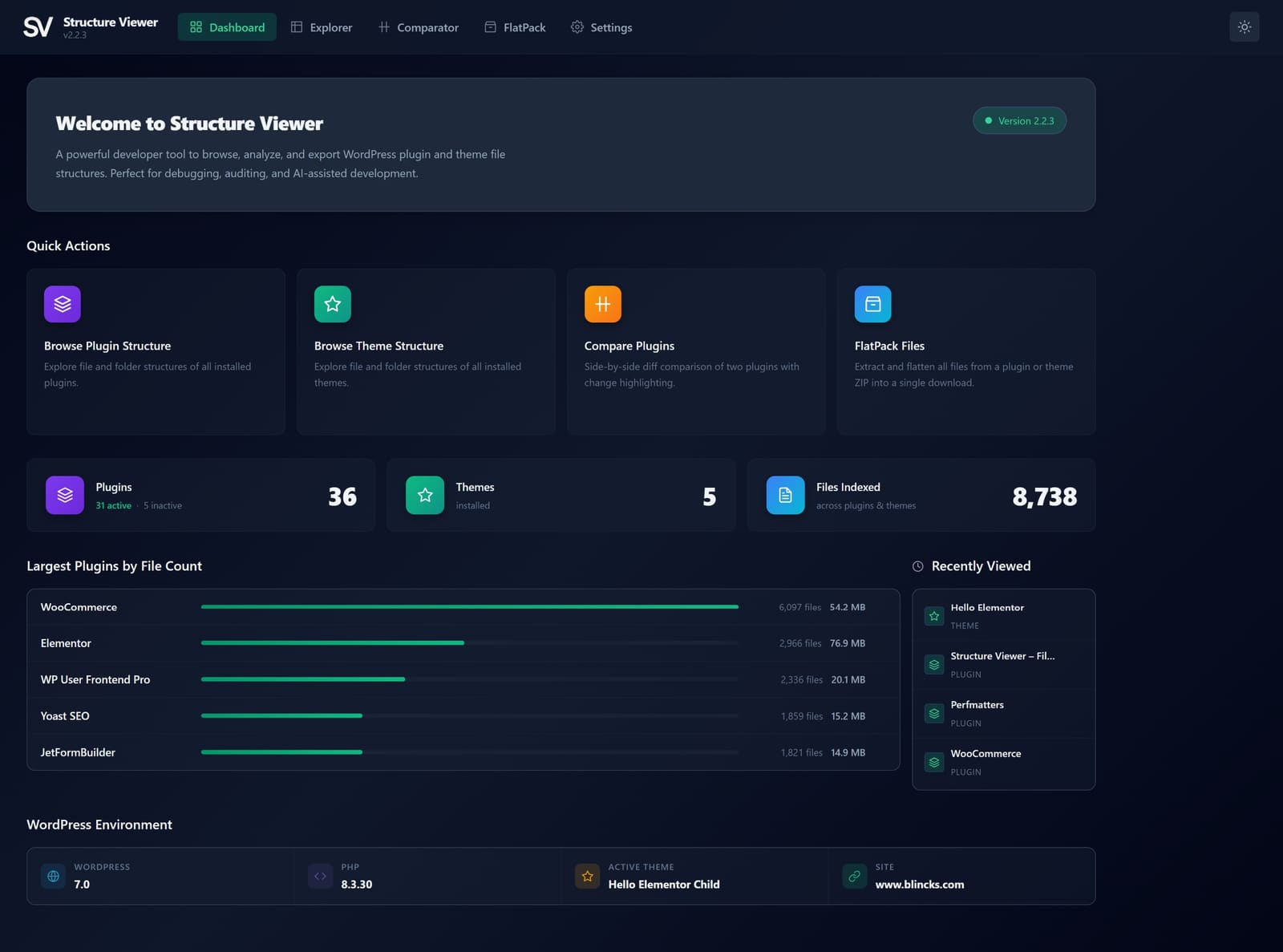The width and height of the screenshot is (1283, 952).
Task: Open Perfmatters in Recently Viewed
Action: point(1003,714)
